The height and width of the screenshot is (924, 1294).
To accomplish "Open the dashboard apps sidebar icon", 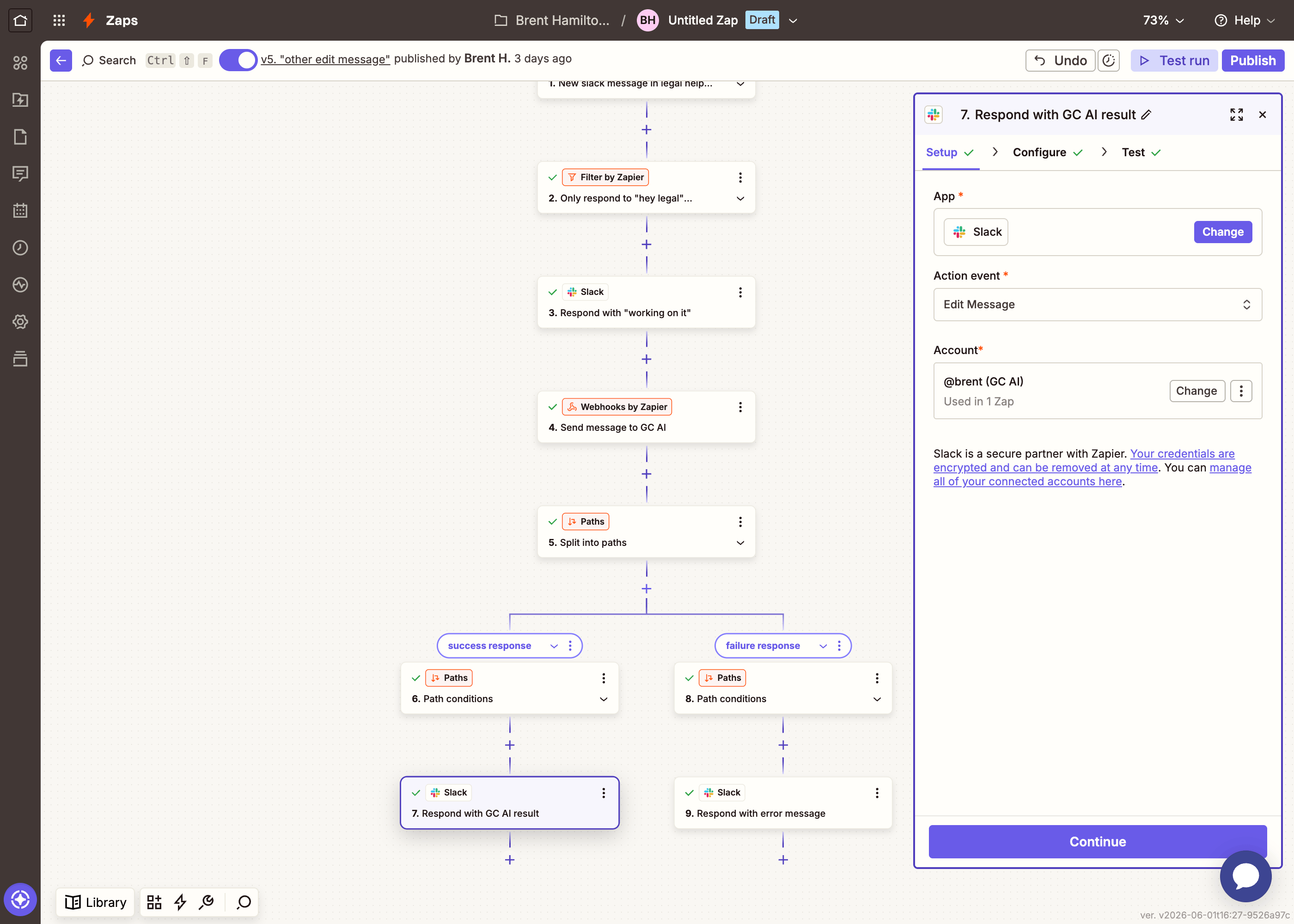I will pos(20,62).
